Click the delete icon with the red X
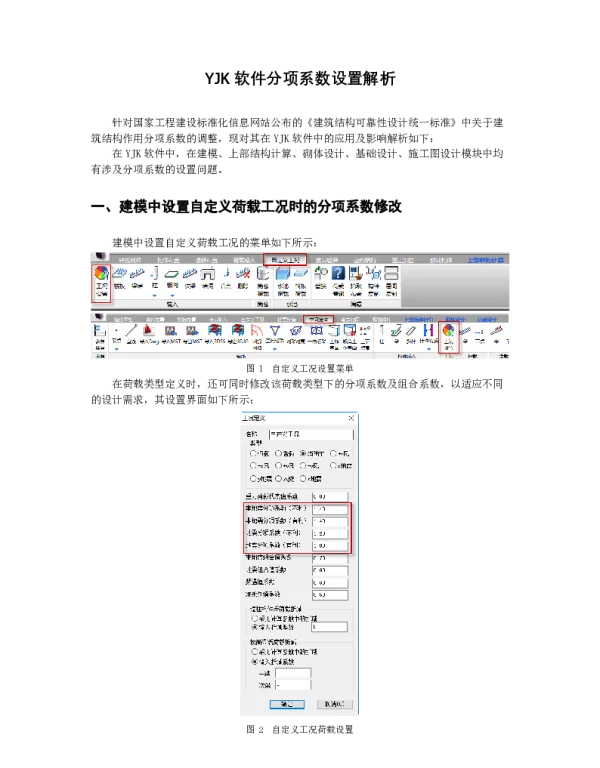This screenshot has height=768, width=600. (x=243, y=273)
